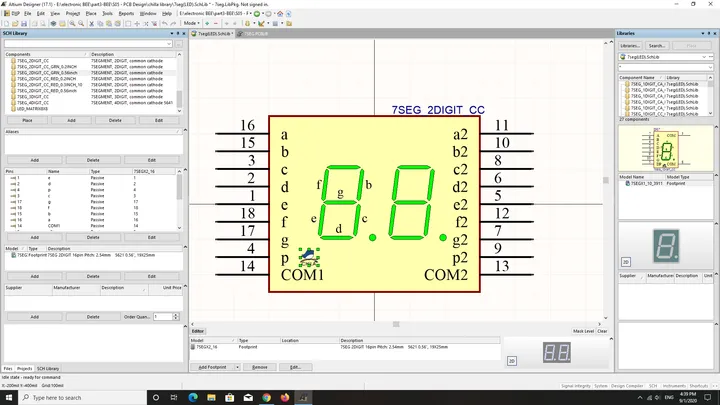Open Google Chrome from the taskbar
This screenshot has height=405, width=720.
coord(266,397)
